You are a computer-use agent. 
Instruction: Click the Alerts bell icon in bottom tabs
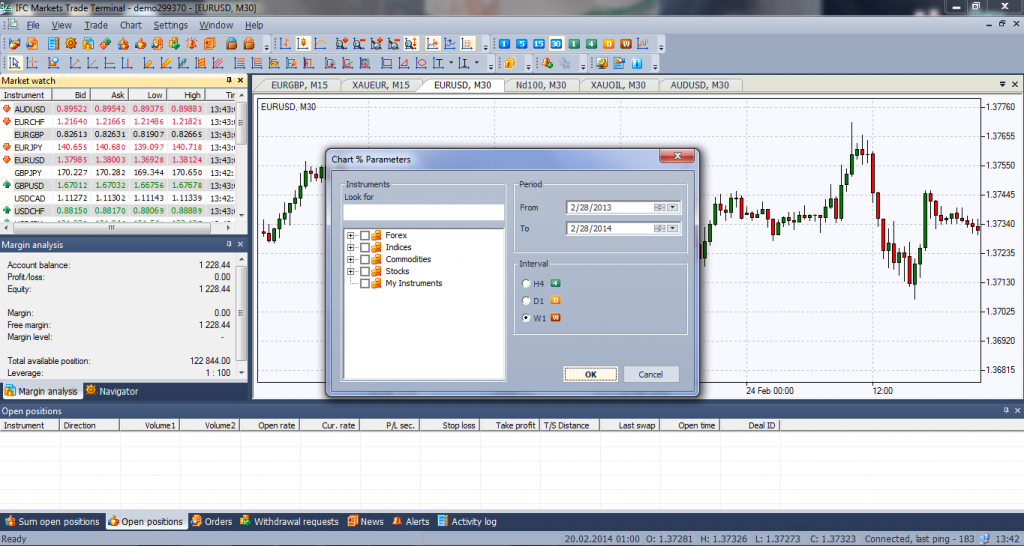pos(397,521)
